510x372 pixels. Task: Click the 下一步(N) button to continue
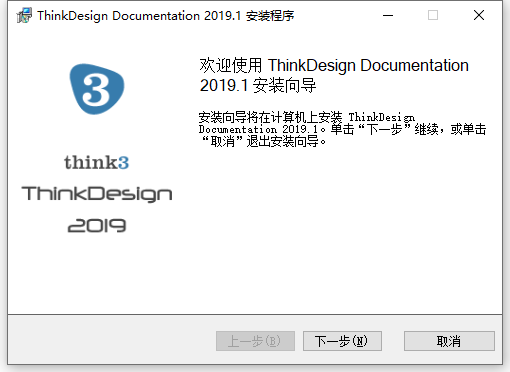(x=342, y=341)
